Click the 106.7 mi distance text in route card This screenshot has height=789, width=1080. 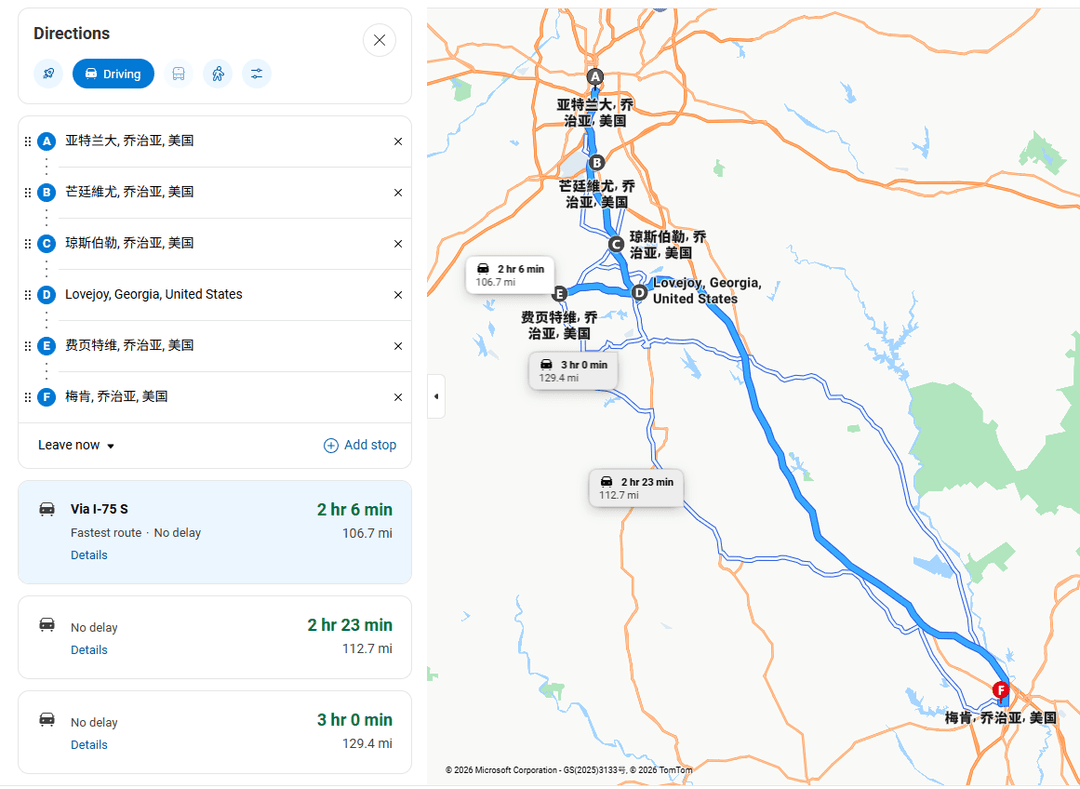(x=367, y=534)
